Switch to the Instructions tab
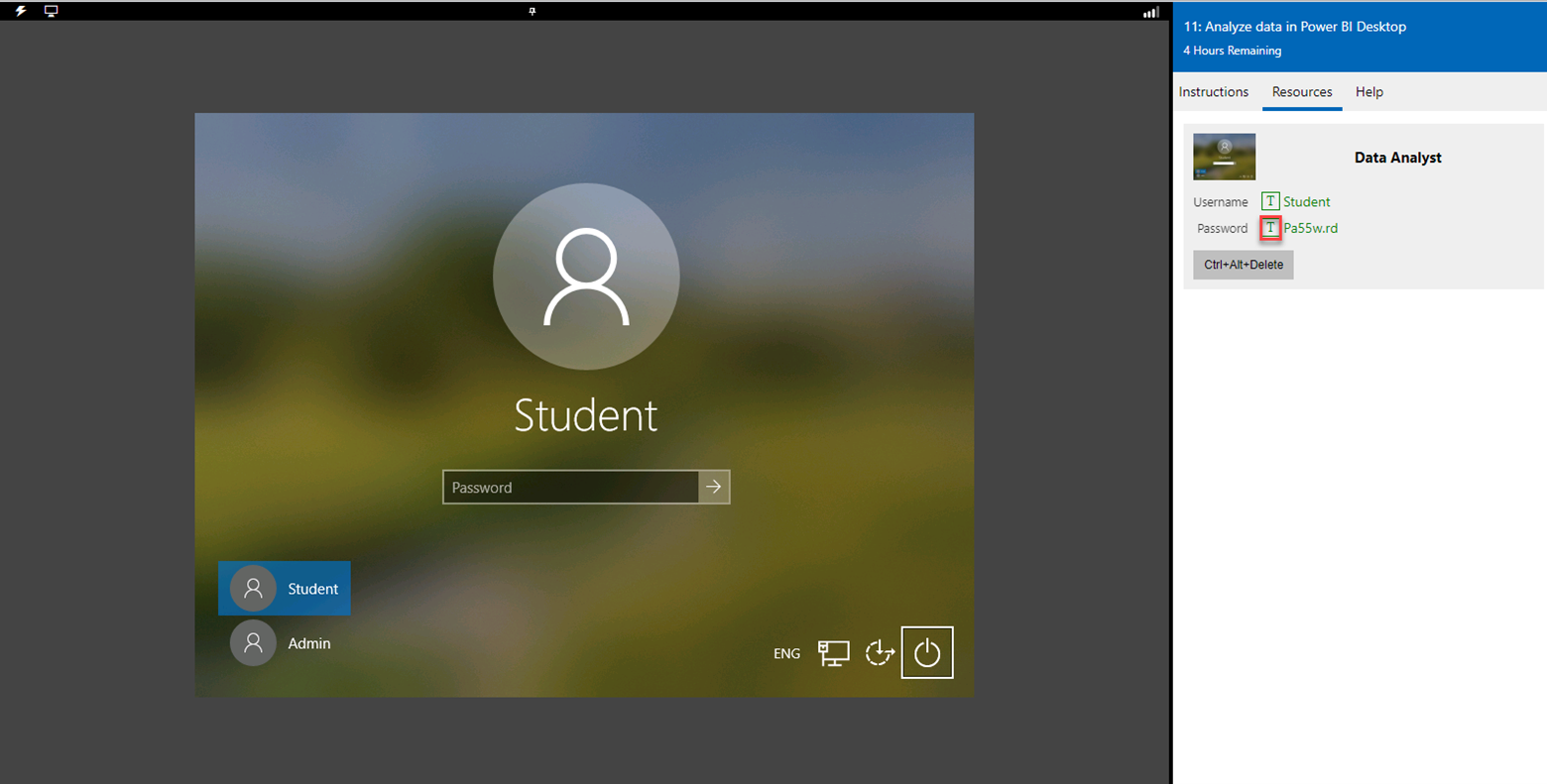The height and width of the screenshot is (784, 1547). (x=1214, y=91)
